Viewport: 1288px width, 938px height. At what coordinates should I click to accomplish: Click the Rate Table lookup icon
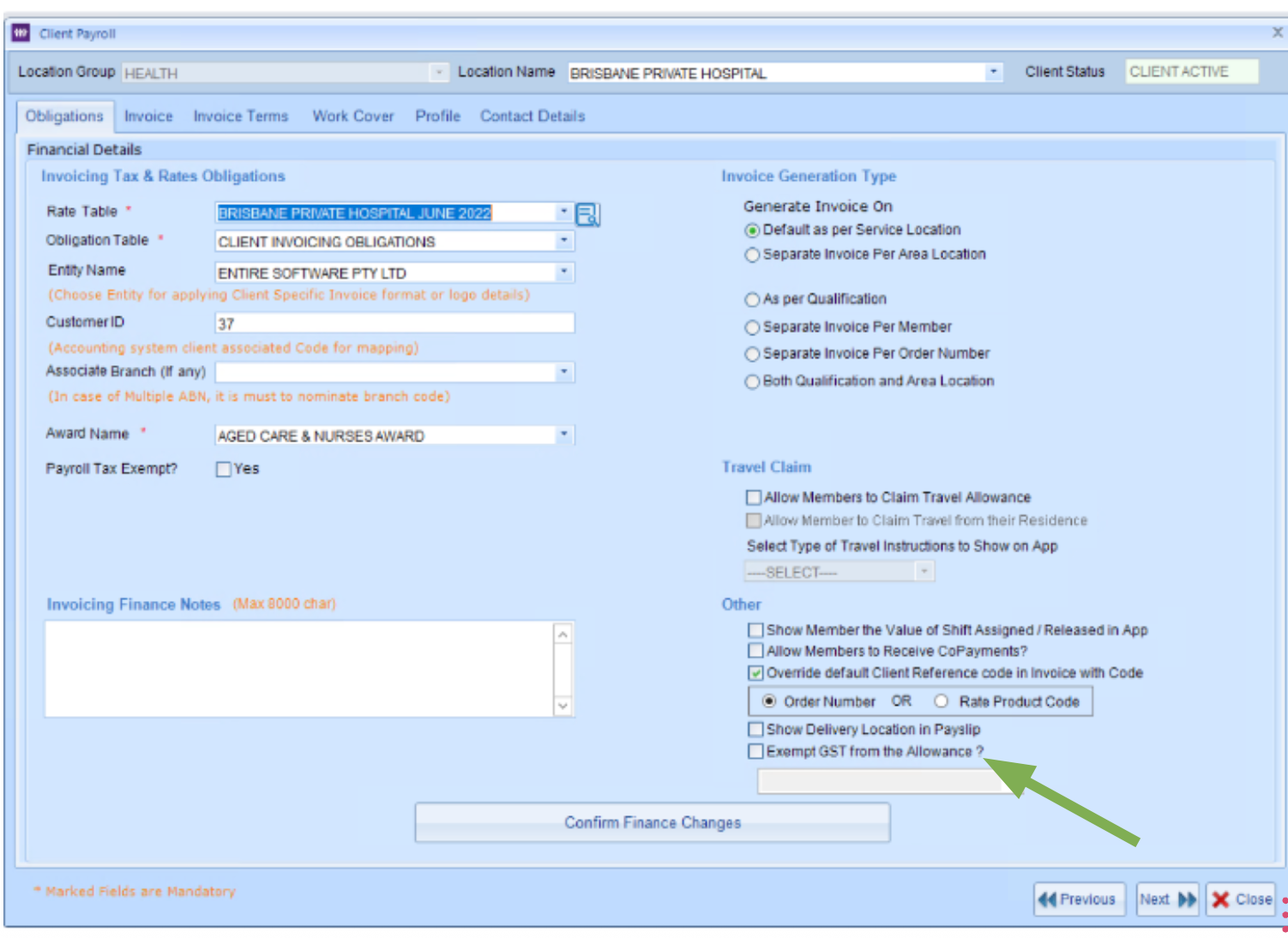(x=591, y=213)
